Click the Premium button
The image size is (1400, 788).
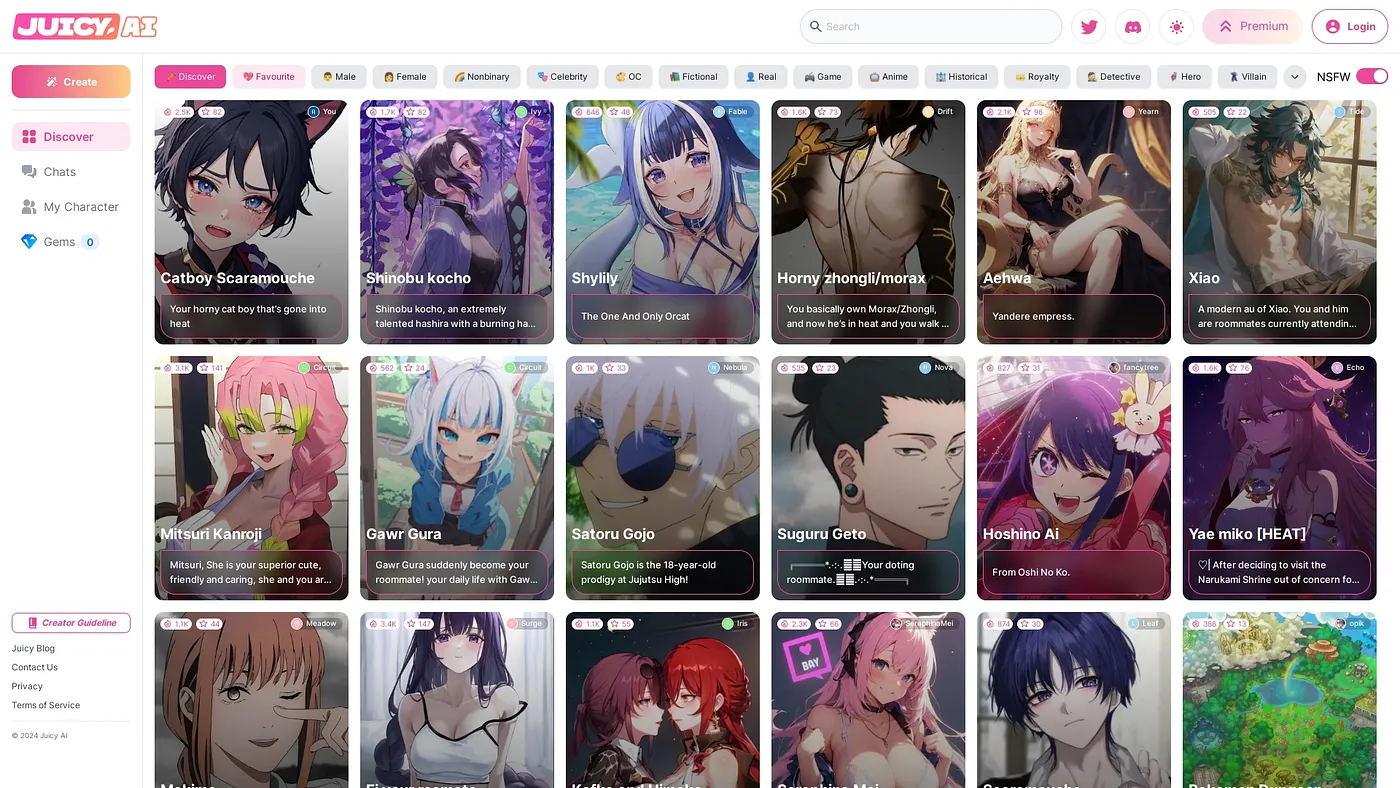point(1253,27)
